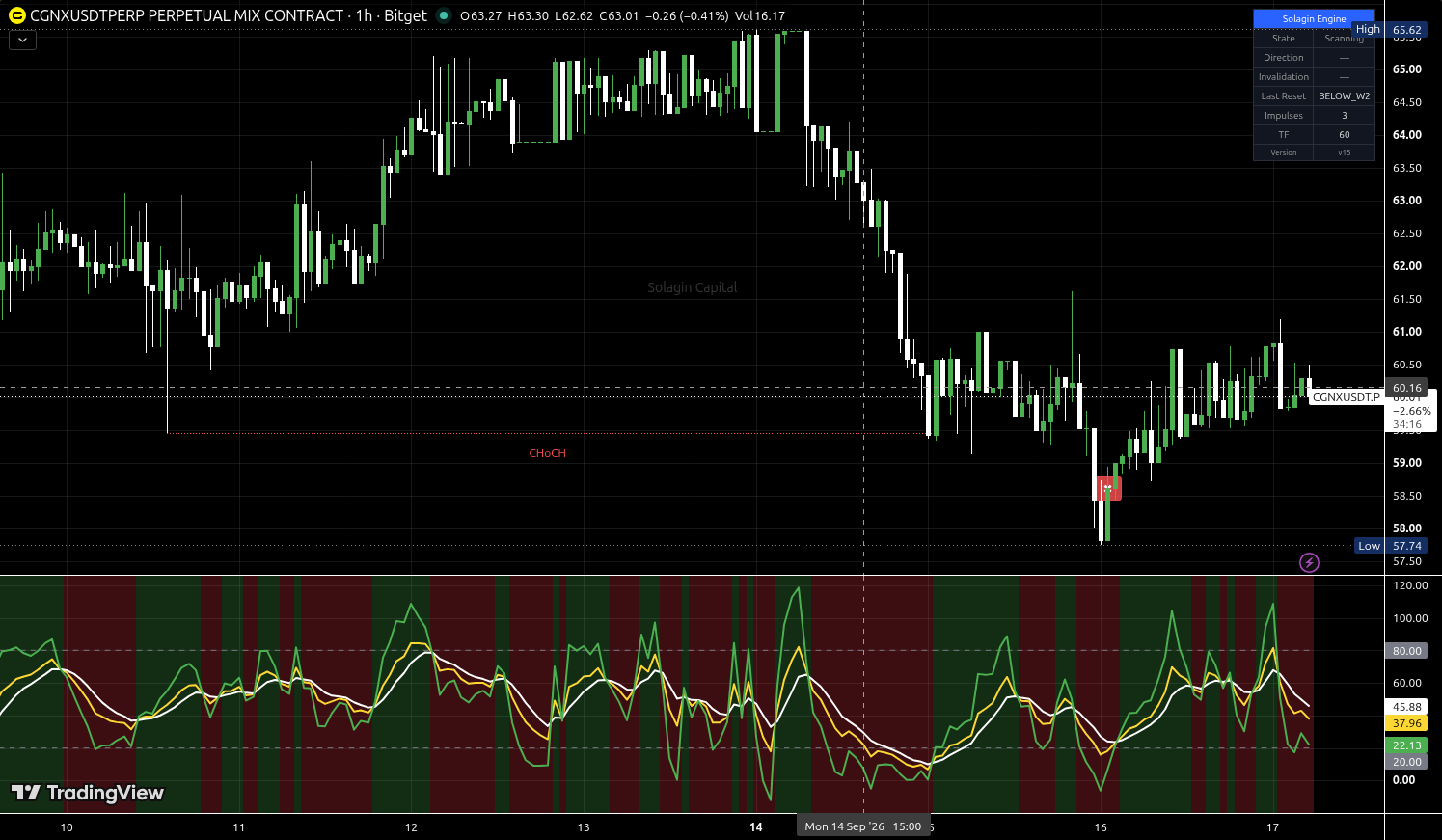Open symbol search via the CGNXUSDTPERP title
Image resolution: width=1442 pixels, height=840 pixels.
click(187, 15)
